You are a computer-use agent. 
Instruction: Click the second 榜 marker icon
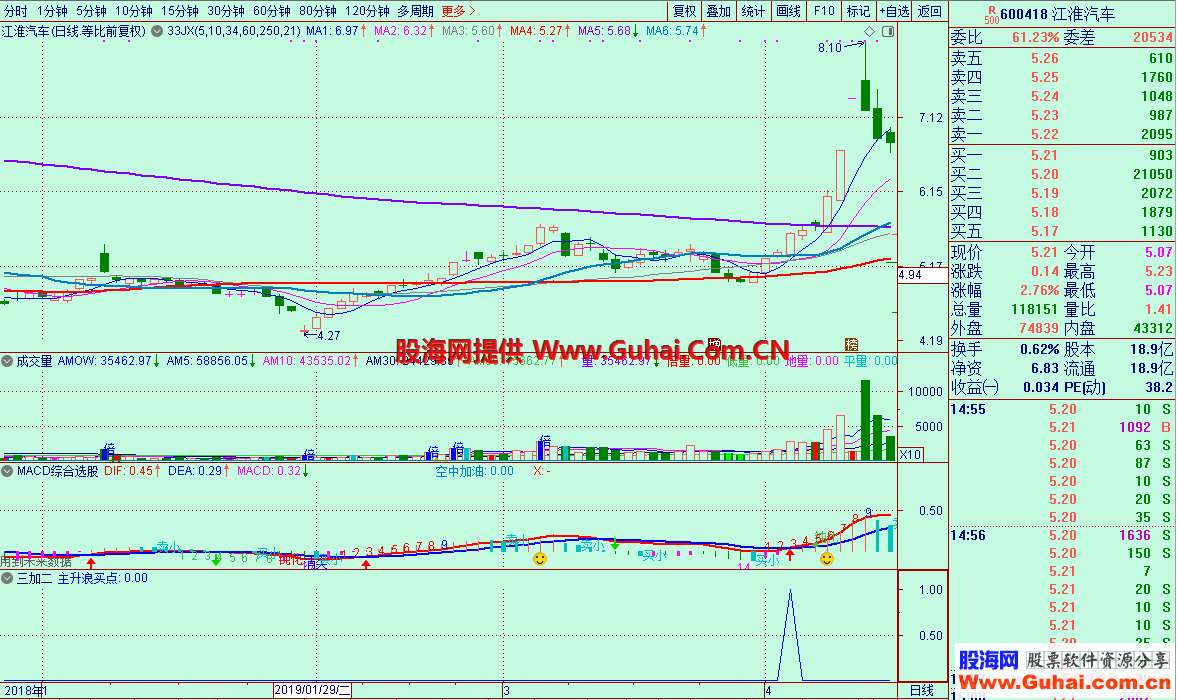851,344
